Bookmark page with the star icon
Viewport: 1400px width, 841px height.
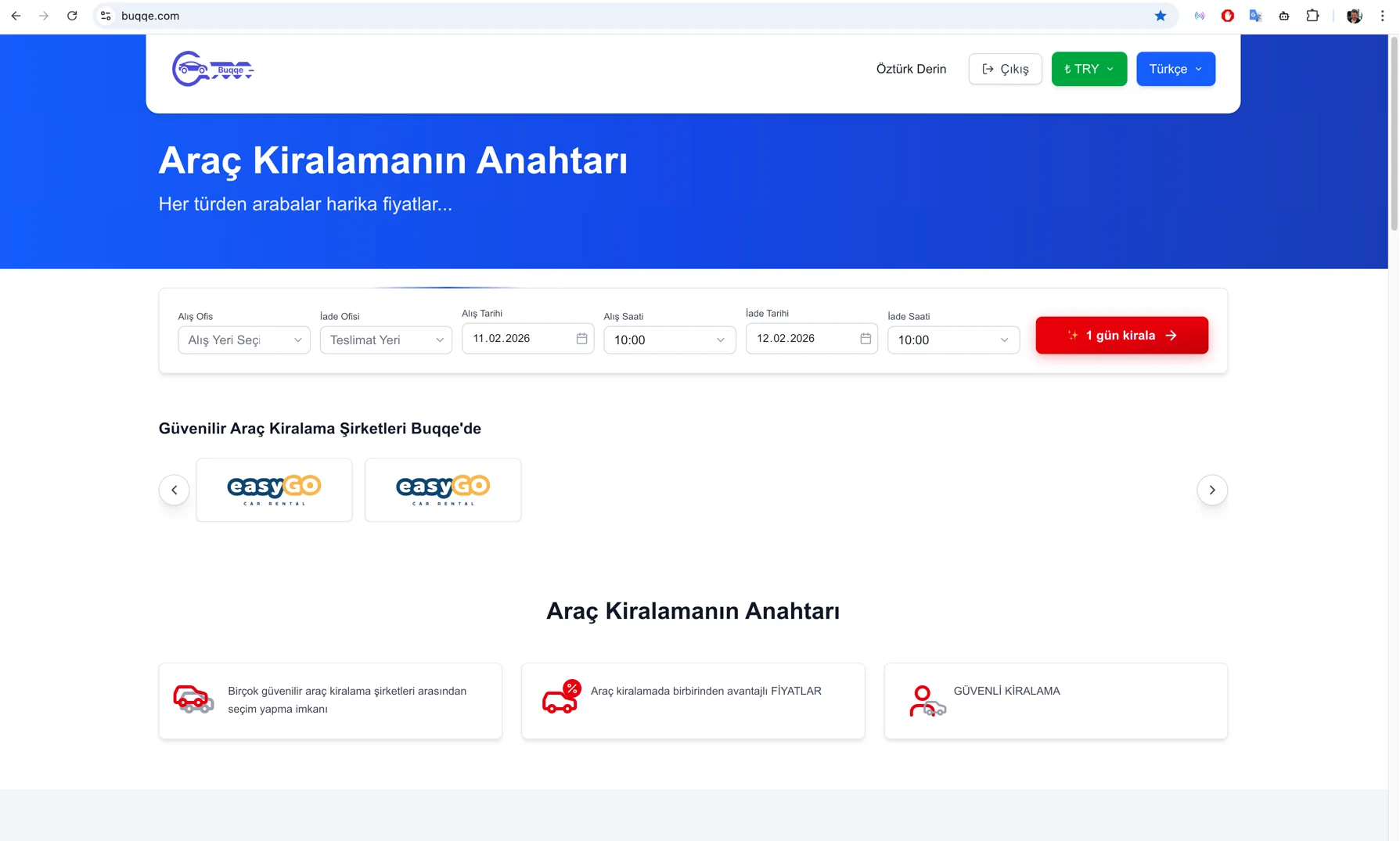point(1160,16)
